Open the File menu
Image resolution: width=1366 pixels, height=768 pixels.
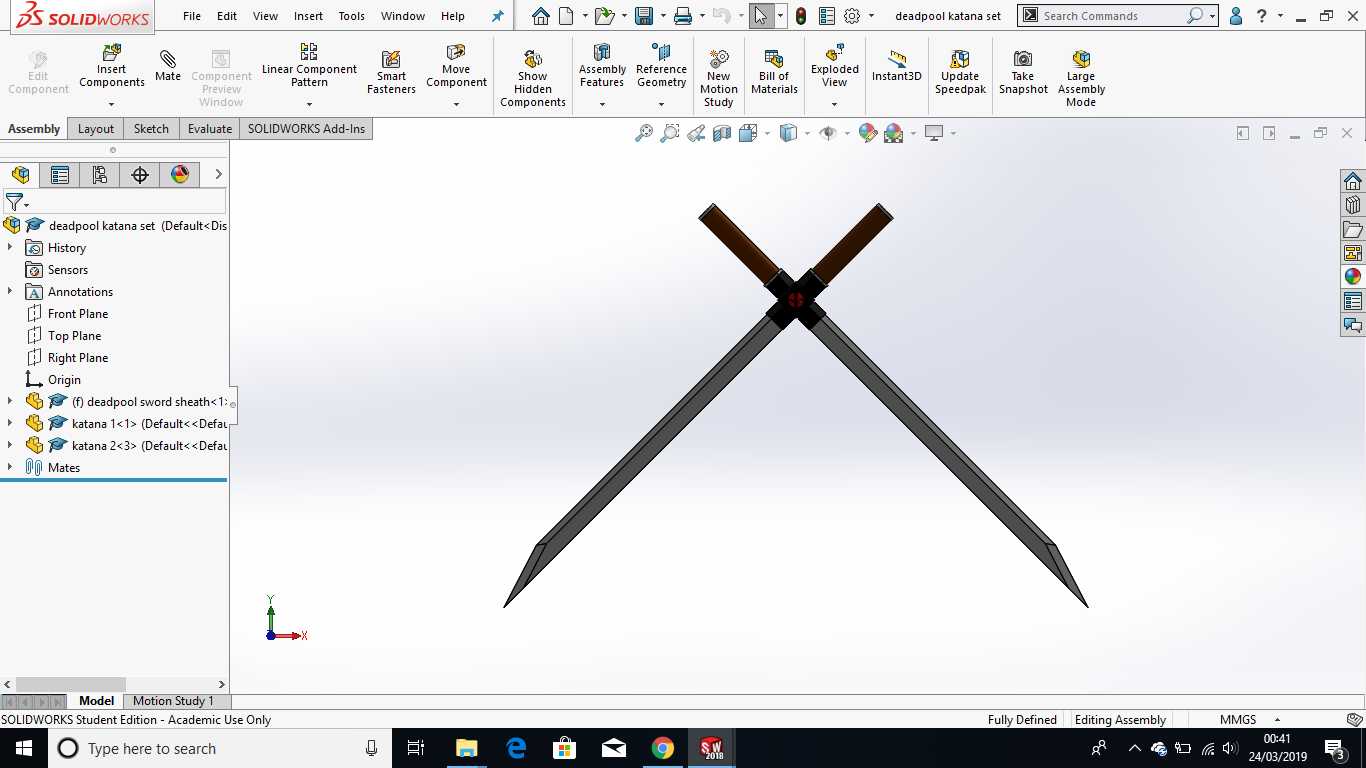[x=192, y=16]
